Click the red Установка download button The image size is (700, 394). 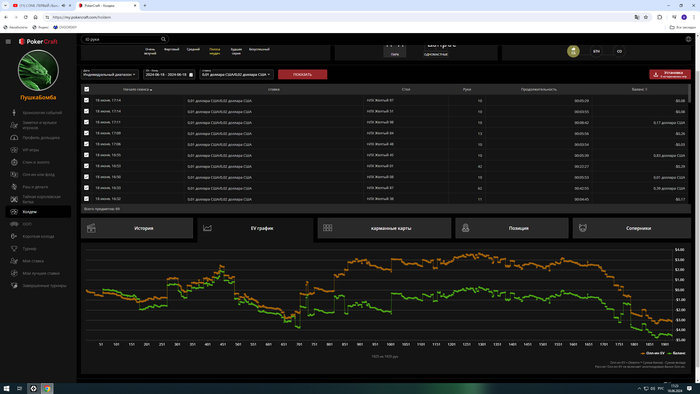[670, 74]
